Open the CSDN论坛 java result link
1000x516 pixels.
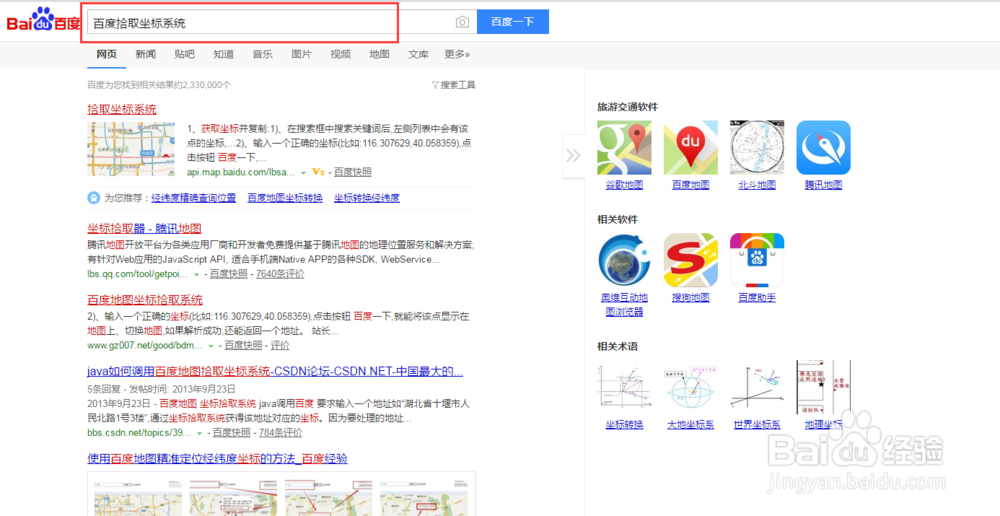pos(275,371)
